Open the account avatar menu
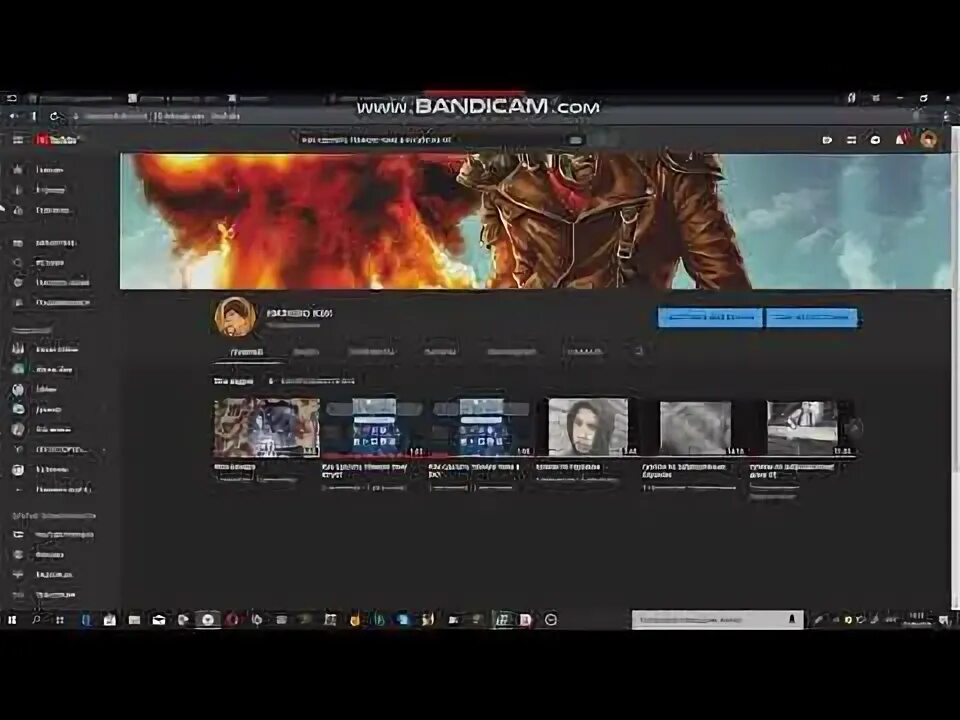This screenshot has height=720, width=960. click(928, 139)
